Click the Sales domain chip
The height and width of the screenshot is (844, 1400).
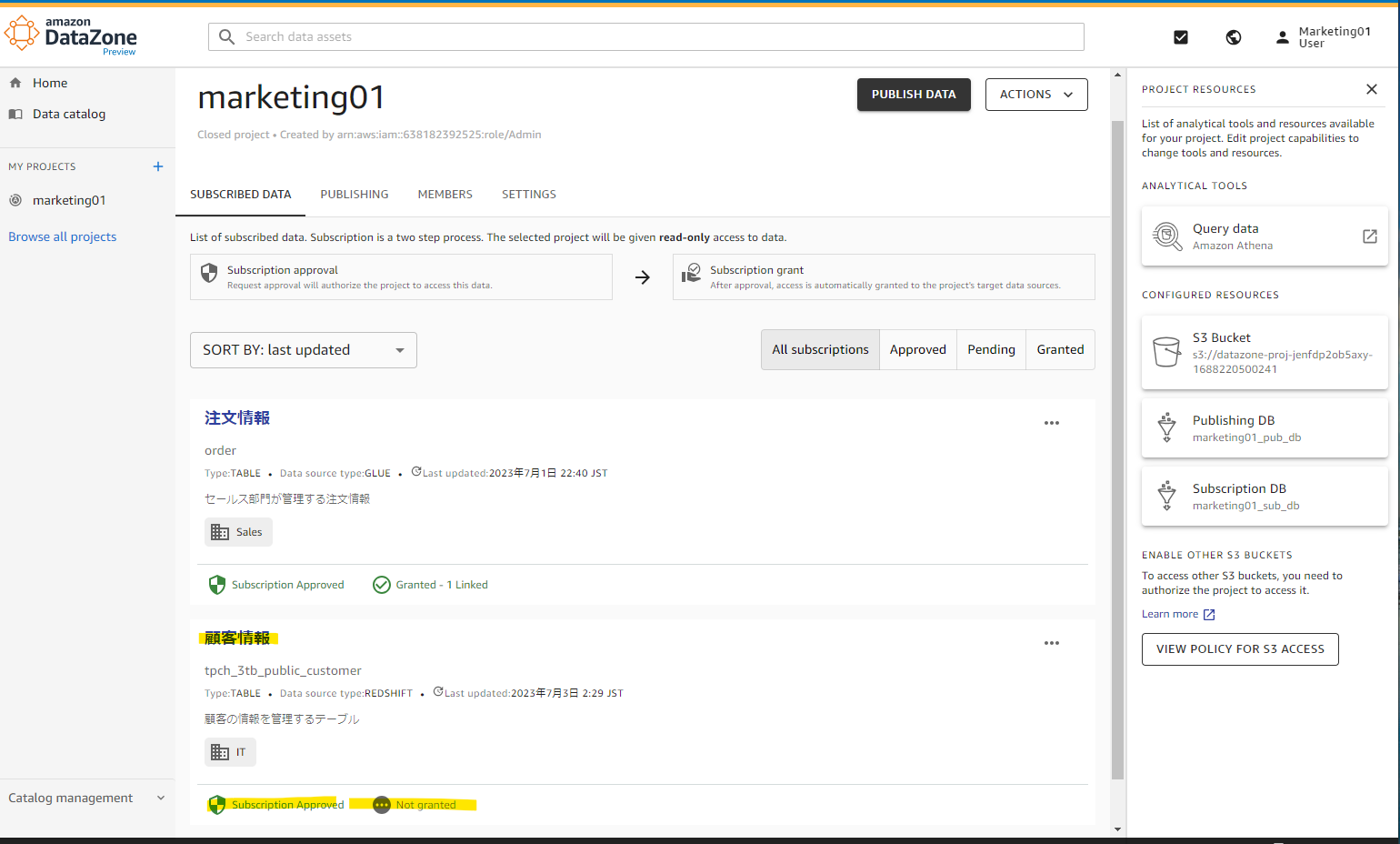pos(238,532)
